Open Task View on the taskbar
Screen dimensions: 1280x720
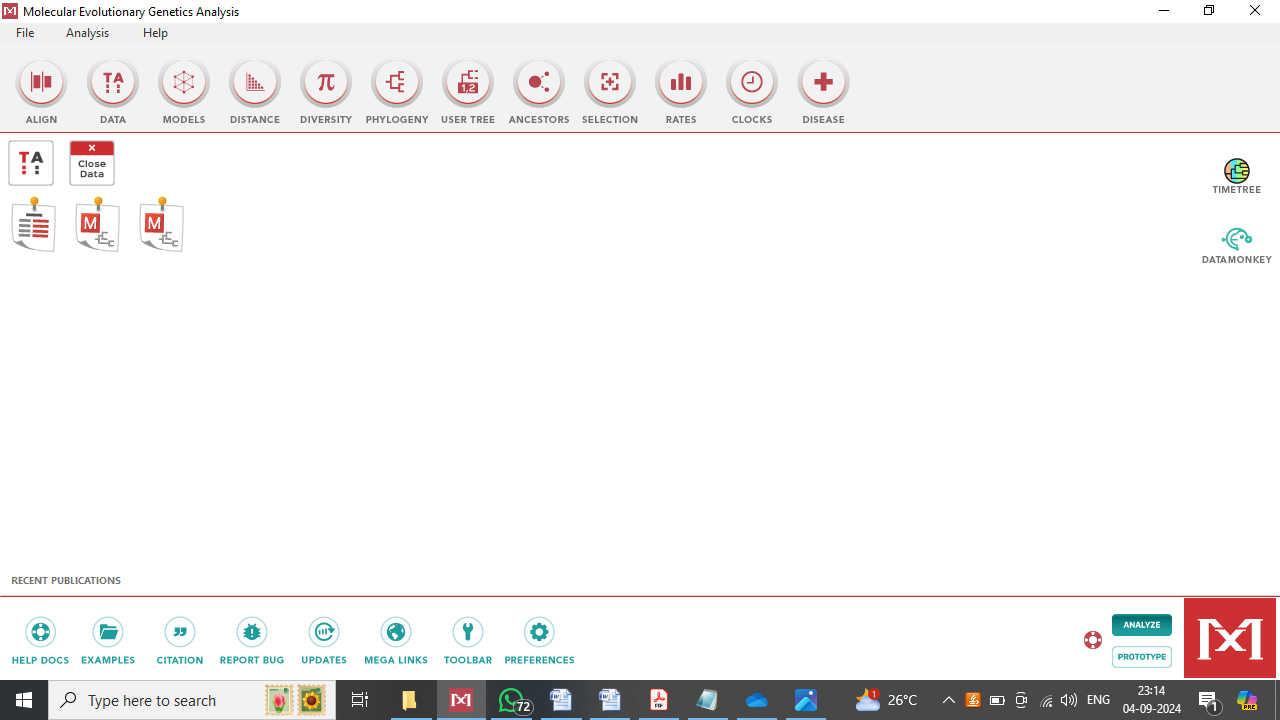pos(360,700)
